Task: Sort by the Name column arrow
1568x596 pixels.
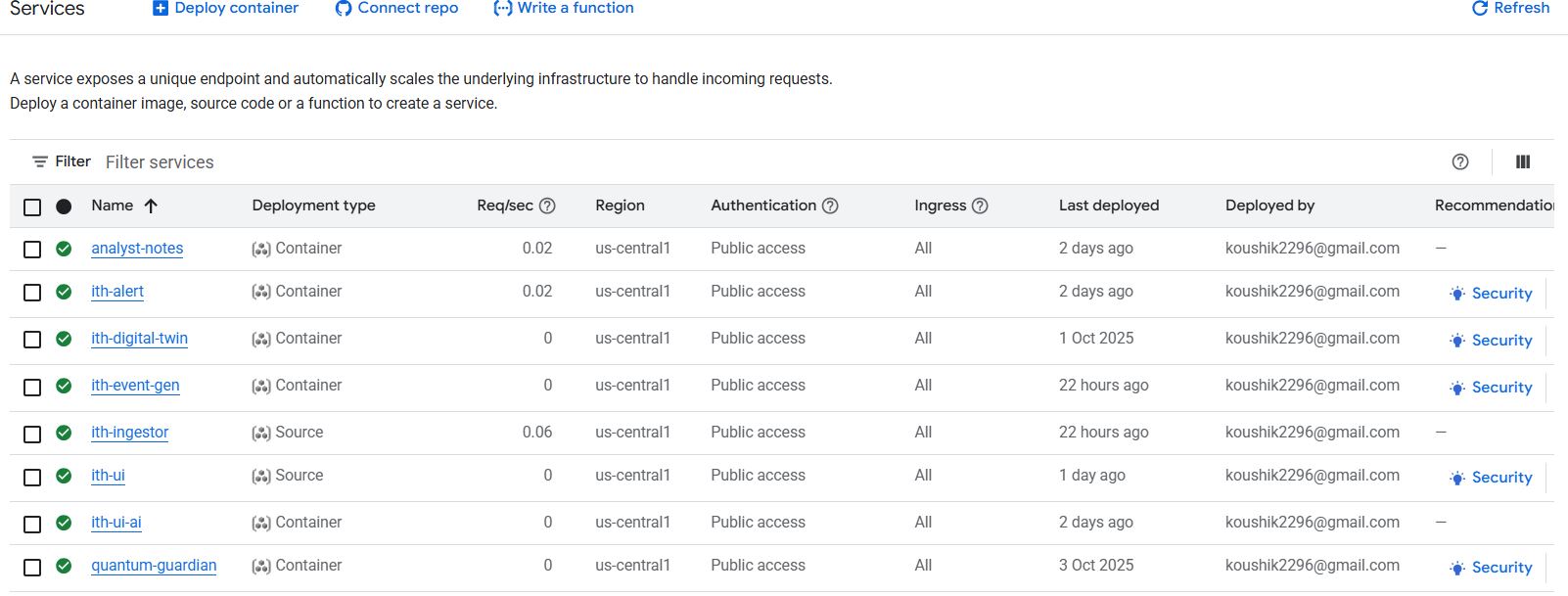Action: (x=151, y=206)
